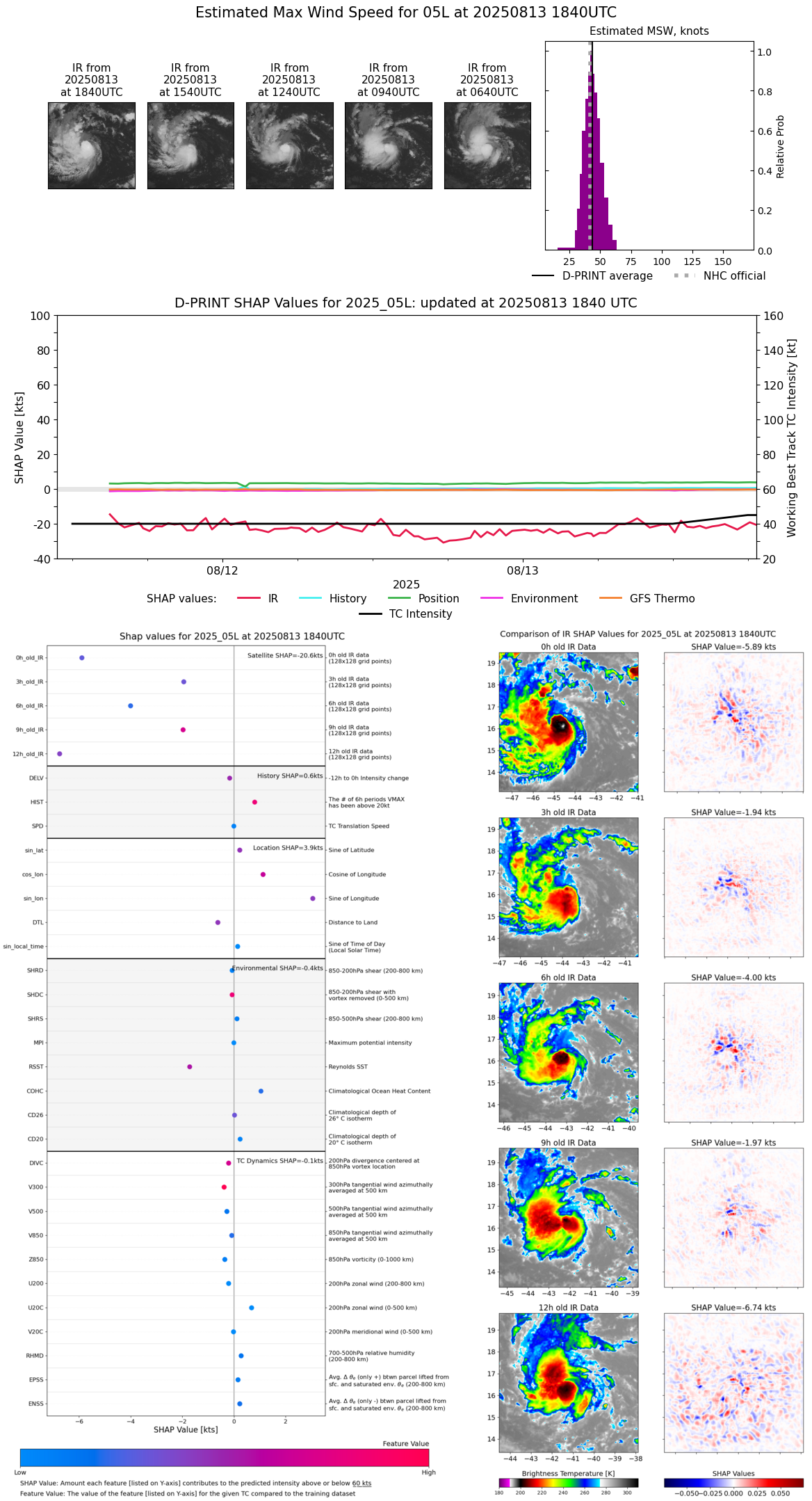Click the NHC official dotted legend marker
Viewport: 812px width, 1501px height.
pos(684,275)
